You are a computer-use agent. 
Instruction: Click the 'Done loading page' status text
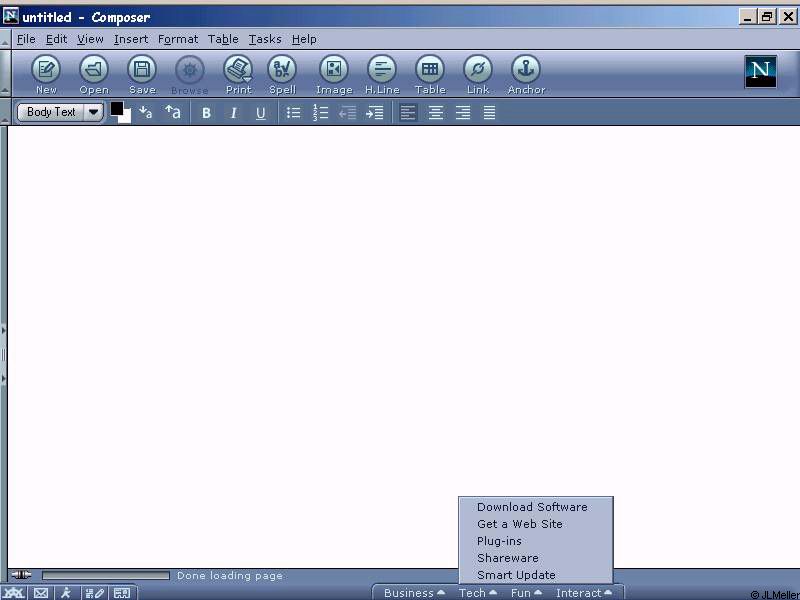pos(230,576)
